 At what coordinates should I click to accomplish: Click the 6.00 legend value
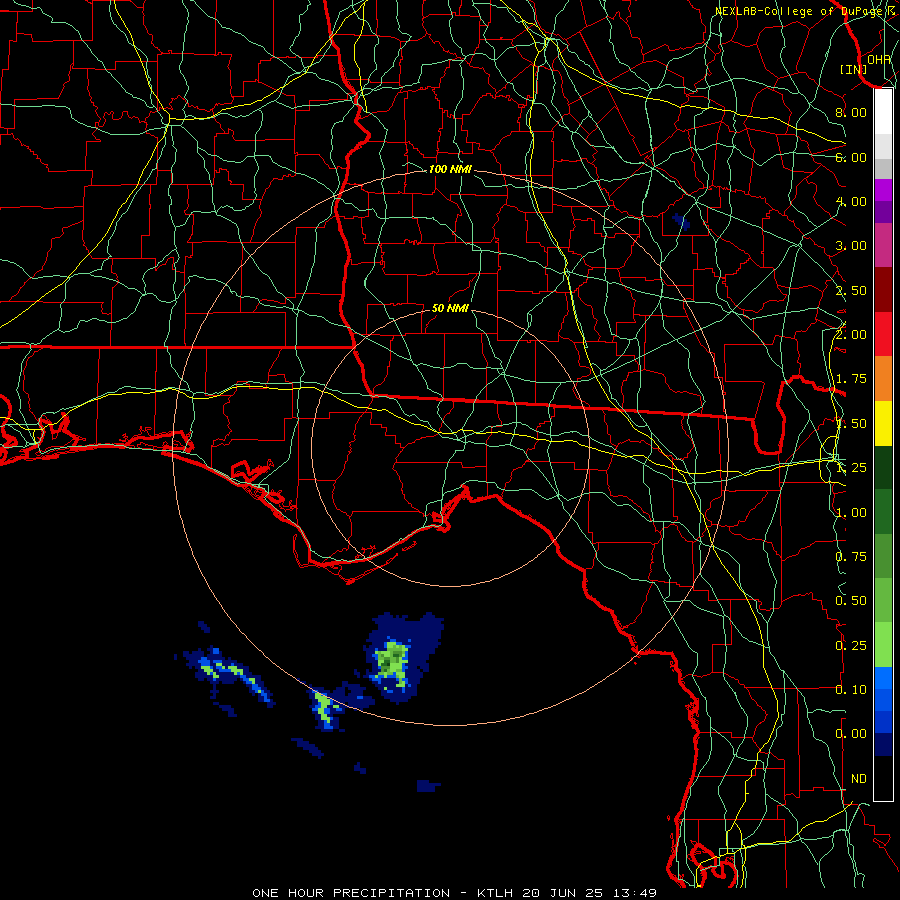(x=851, y=157)
